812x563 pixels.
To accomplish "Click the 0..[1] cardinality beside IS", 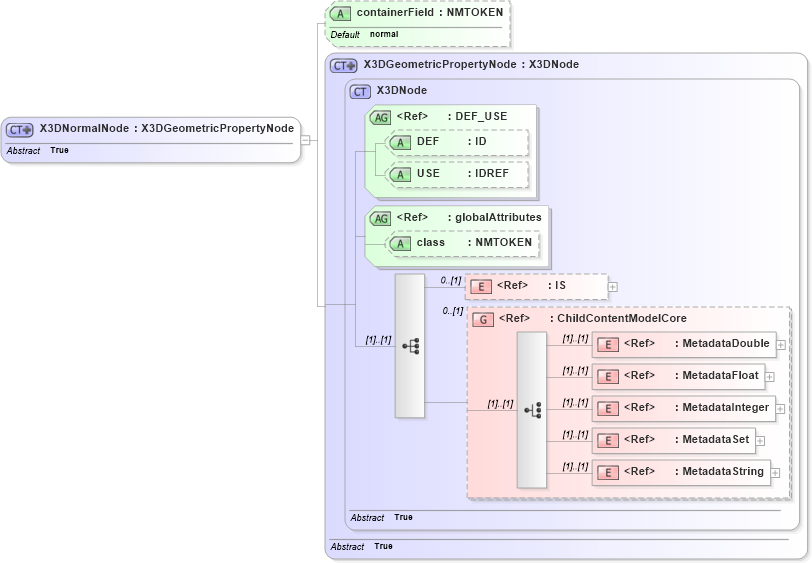I will coord(451,280).
